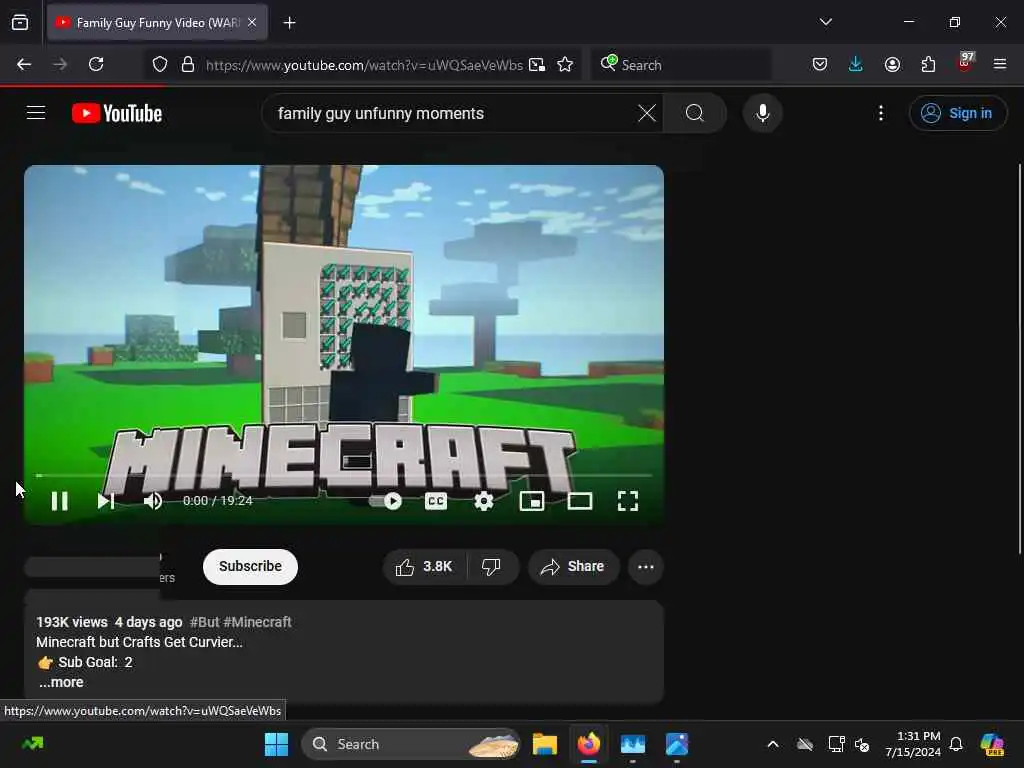This screenshot has height=768, width=1024.
Task: Open Firefox downloads panel
Action: 856,64
